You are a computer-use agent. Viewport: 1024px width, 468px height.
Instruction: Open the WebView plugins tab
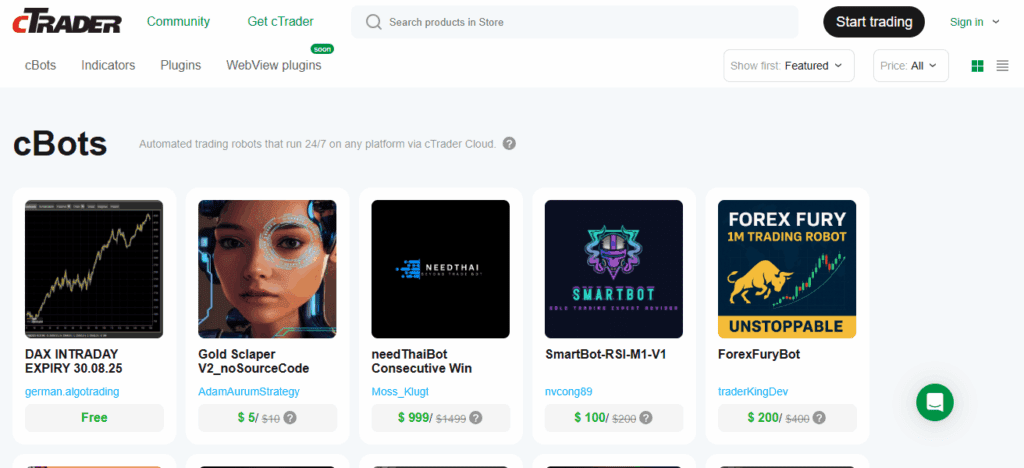(274, 65)
